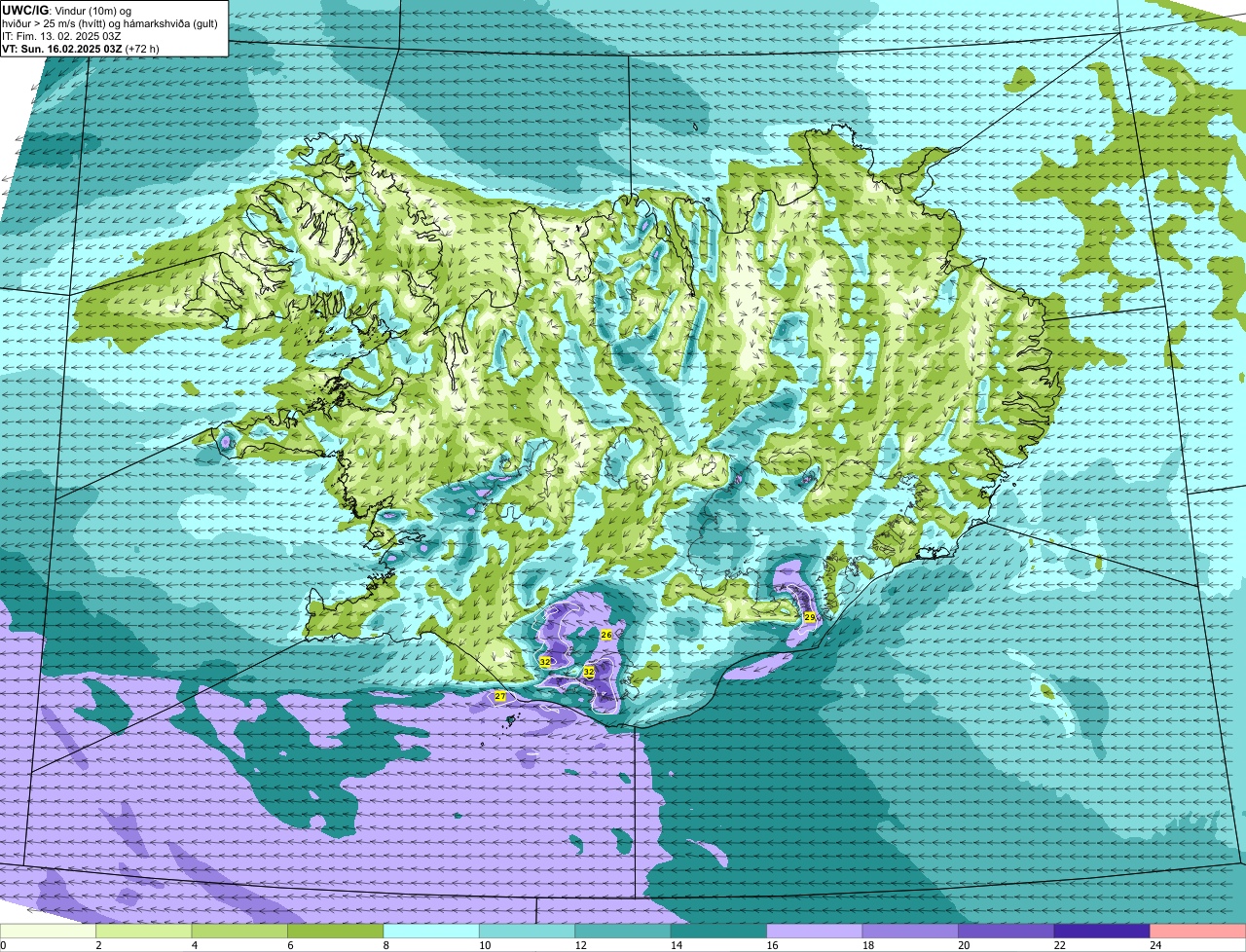Pick the 10–12 m/s legend swatch
The width and height of the screenshot is (1246, 952).
[528, 932]
